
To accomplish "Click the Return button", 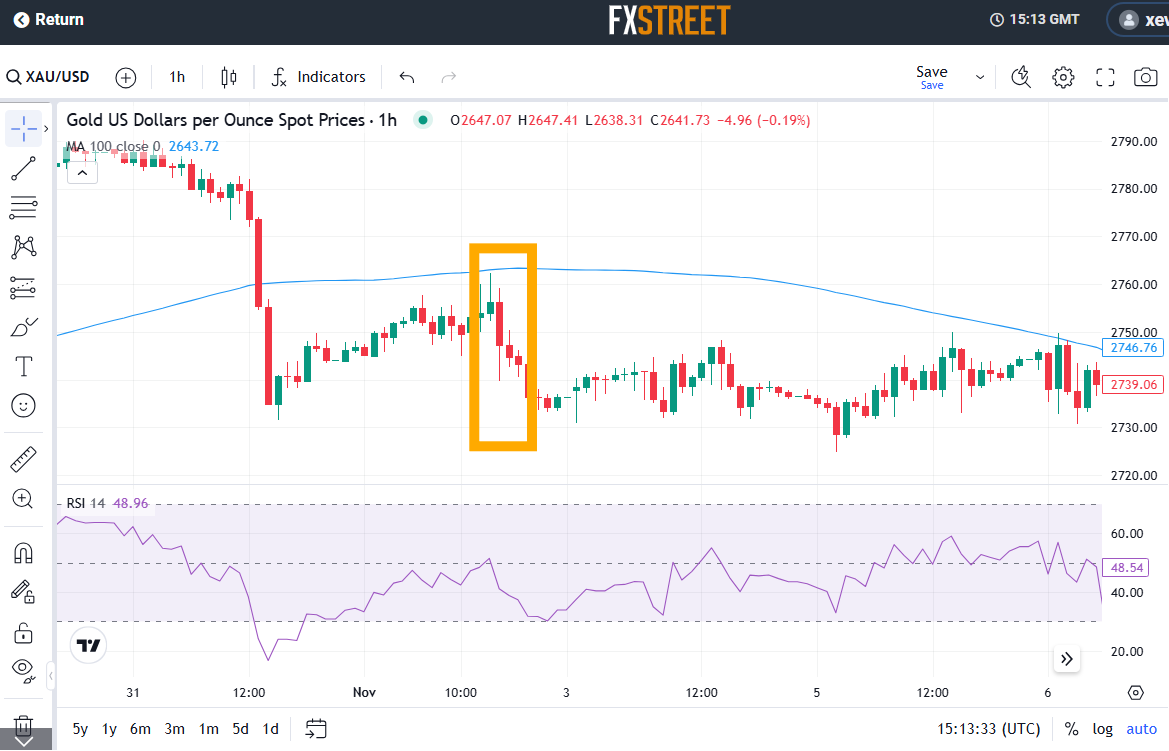I will pos(47,18).
